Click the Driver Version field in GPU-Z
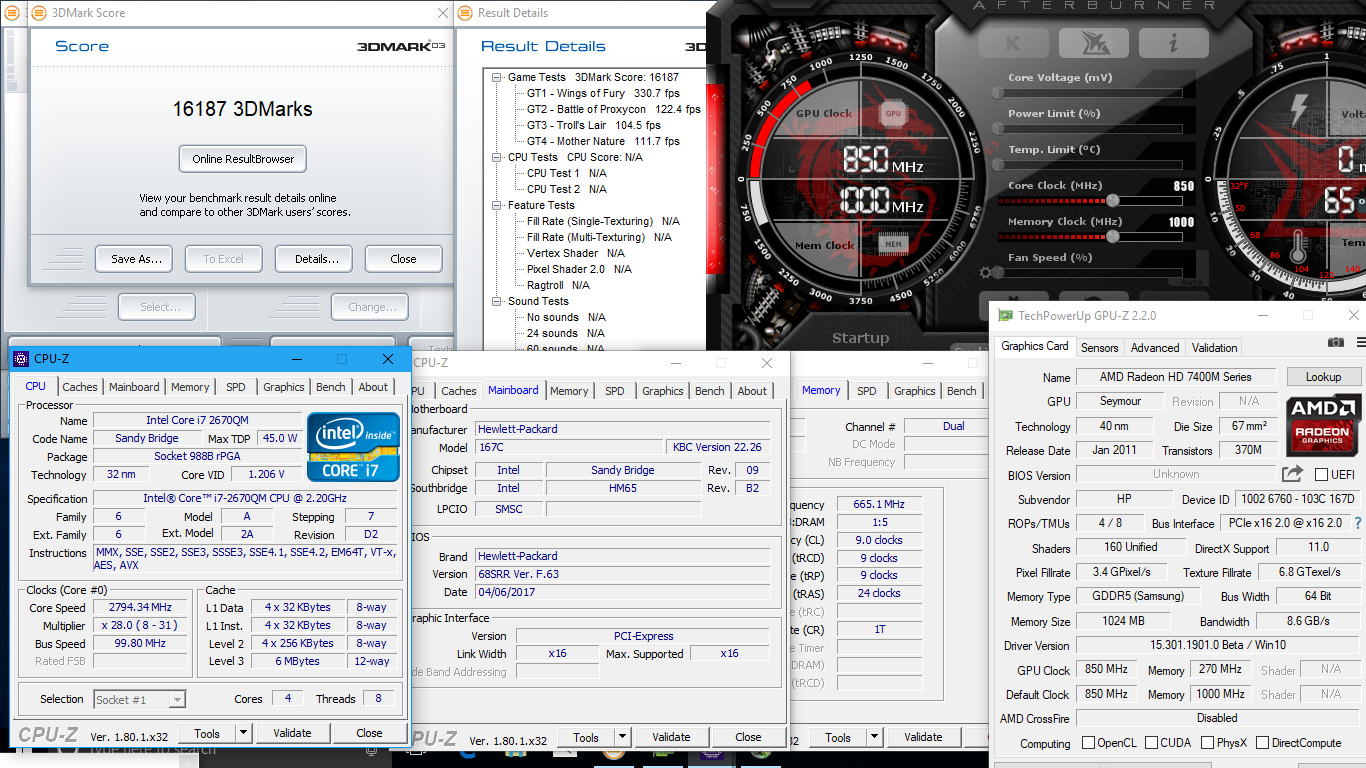 point(1217,646)
